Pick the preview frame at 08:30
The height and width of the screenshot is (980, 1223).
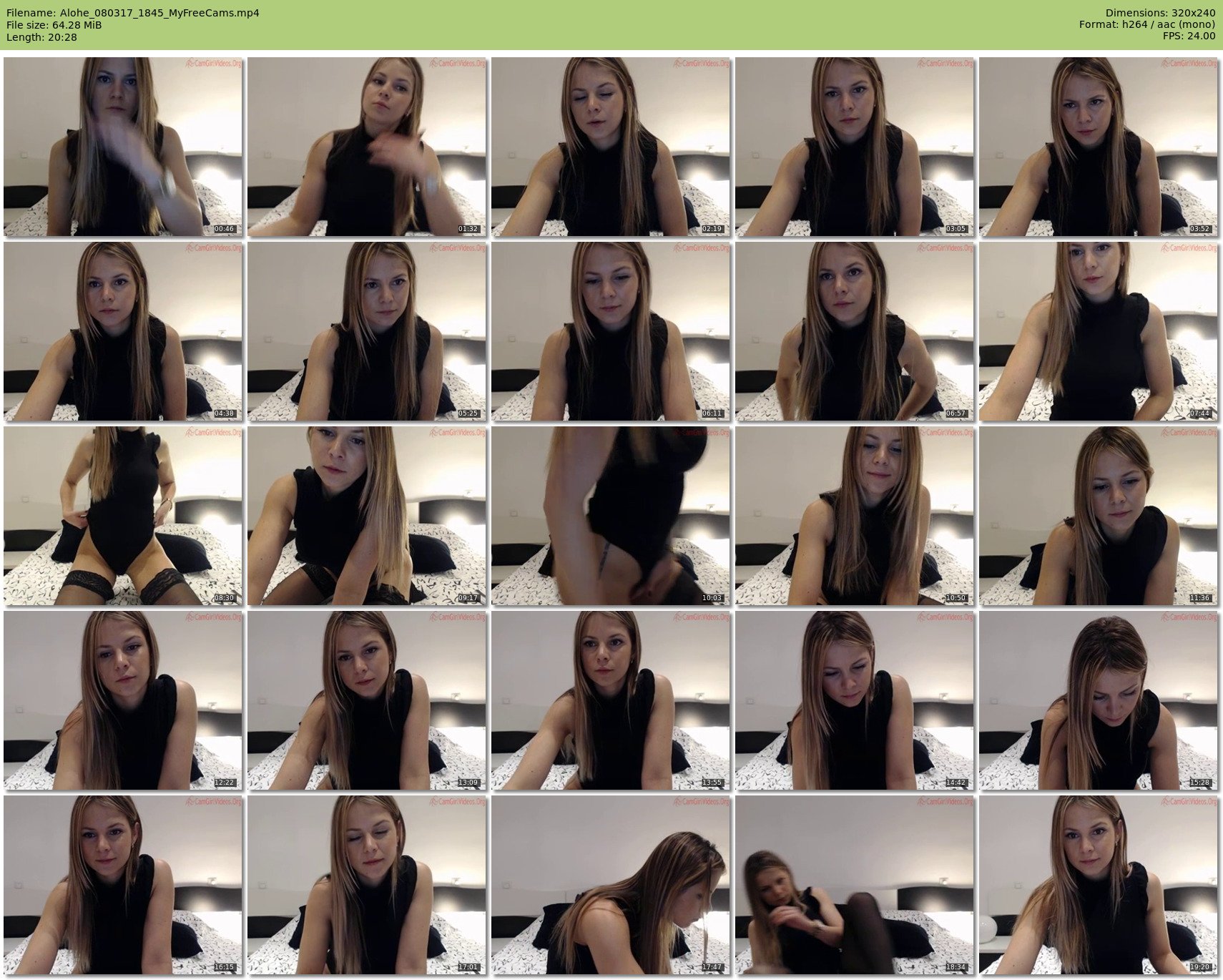[x=123, y=516]
